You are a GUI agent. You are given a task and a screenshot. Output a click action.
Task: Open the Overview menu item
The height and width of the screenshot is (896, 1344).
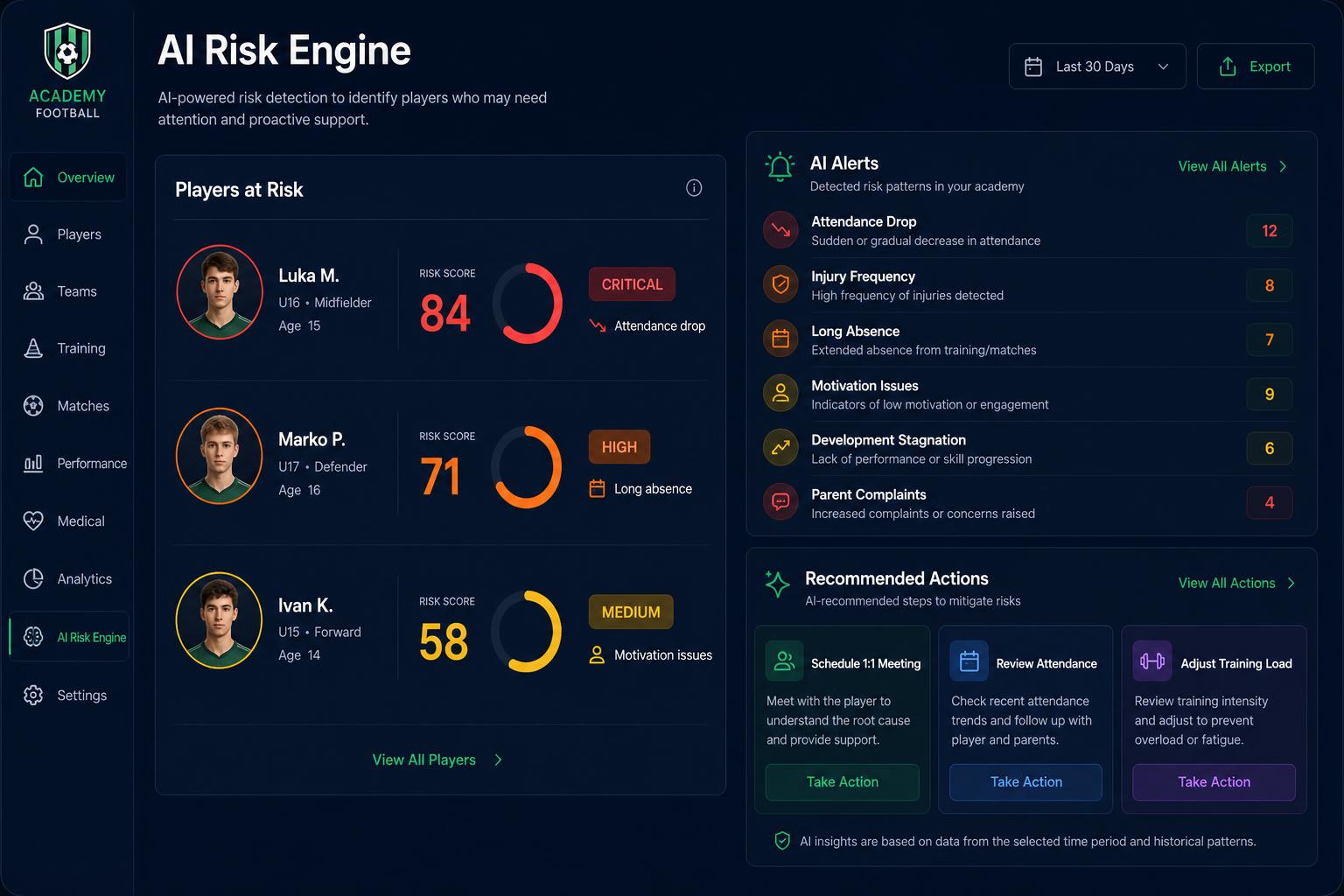[x=68, y=177]
